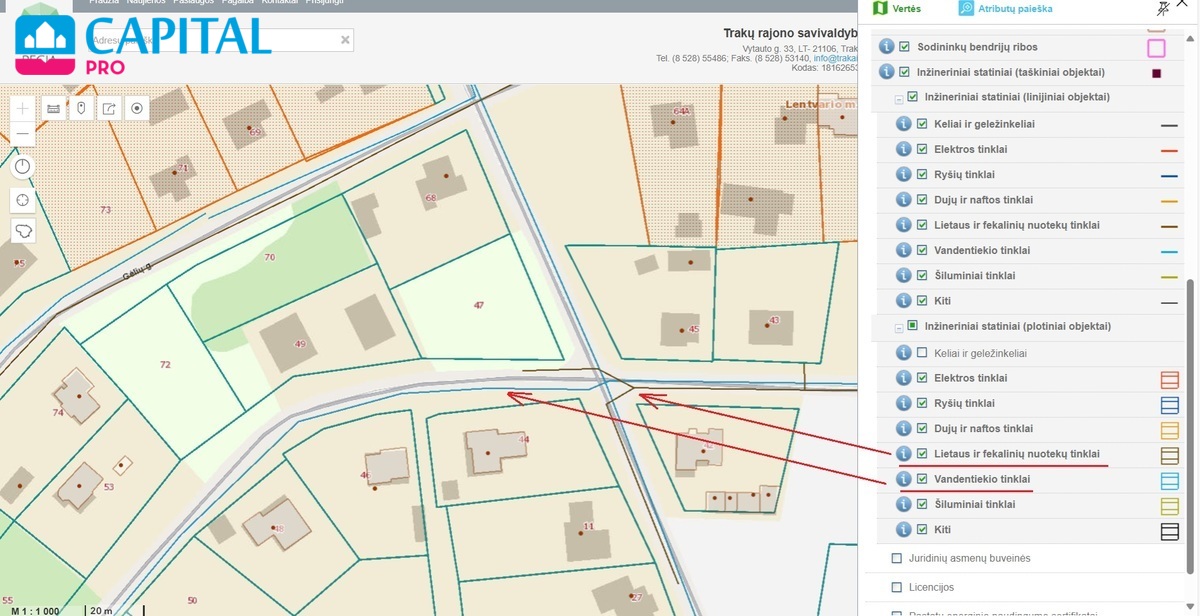Open Pagalba in top menu

pos(238,3)
